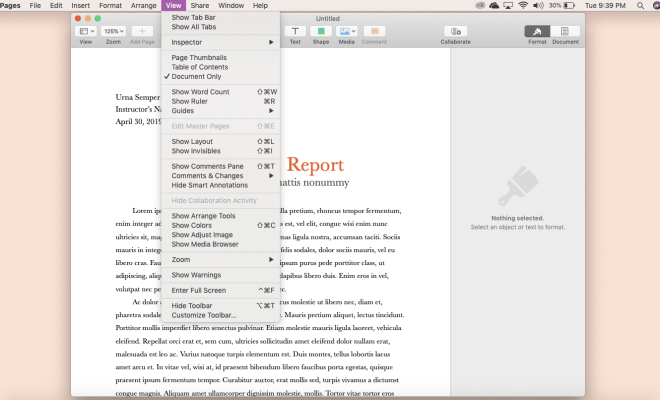Toggle Show Word Count
Image resolution: width=660 pixels, height=400 pixels.
pos(221,92)
